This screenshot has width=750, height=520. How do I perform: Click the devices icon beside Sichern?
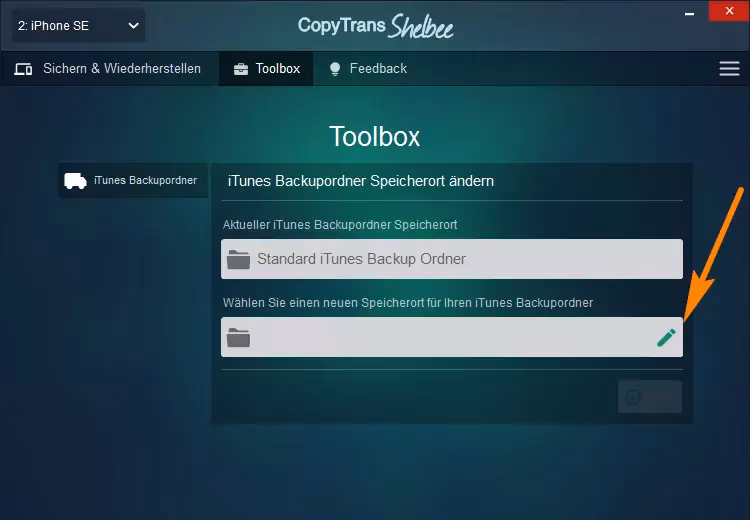tap(23, 69)
